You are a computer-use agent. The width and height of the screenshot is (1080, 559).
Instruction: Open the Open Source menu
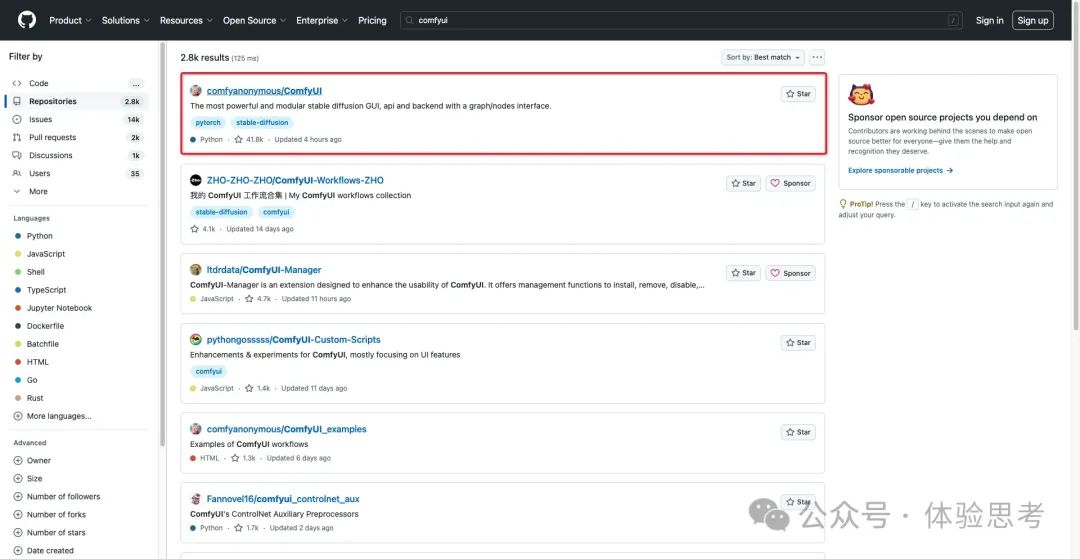click(x=254, y=21)
